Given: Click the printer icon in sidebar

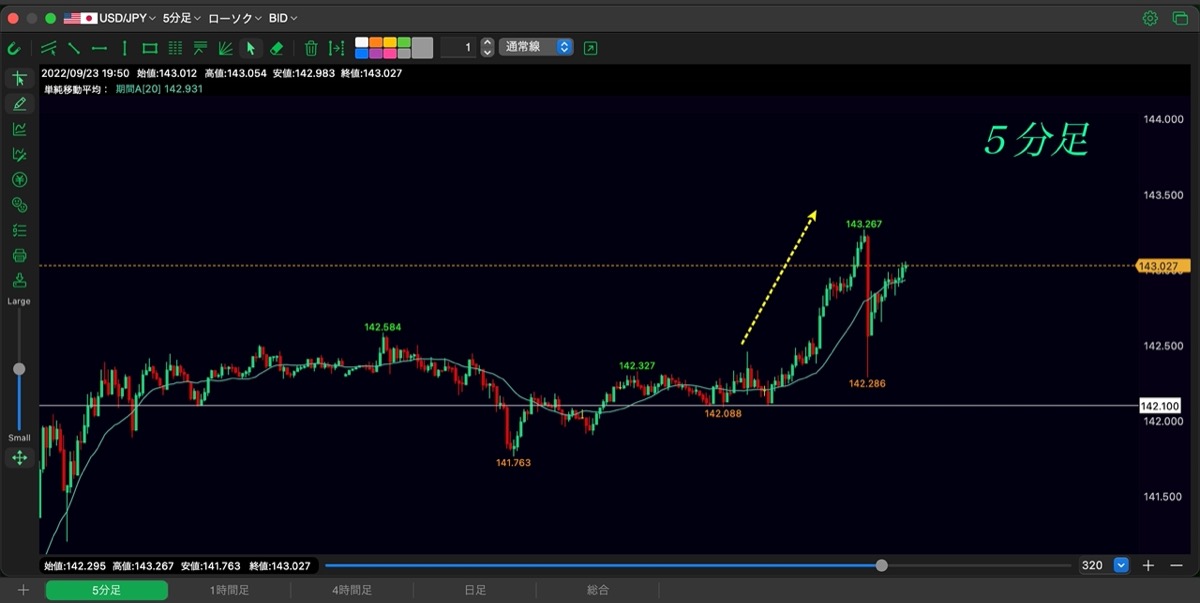Looking at the screenshot, I should pos(19,255).
